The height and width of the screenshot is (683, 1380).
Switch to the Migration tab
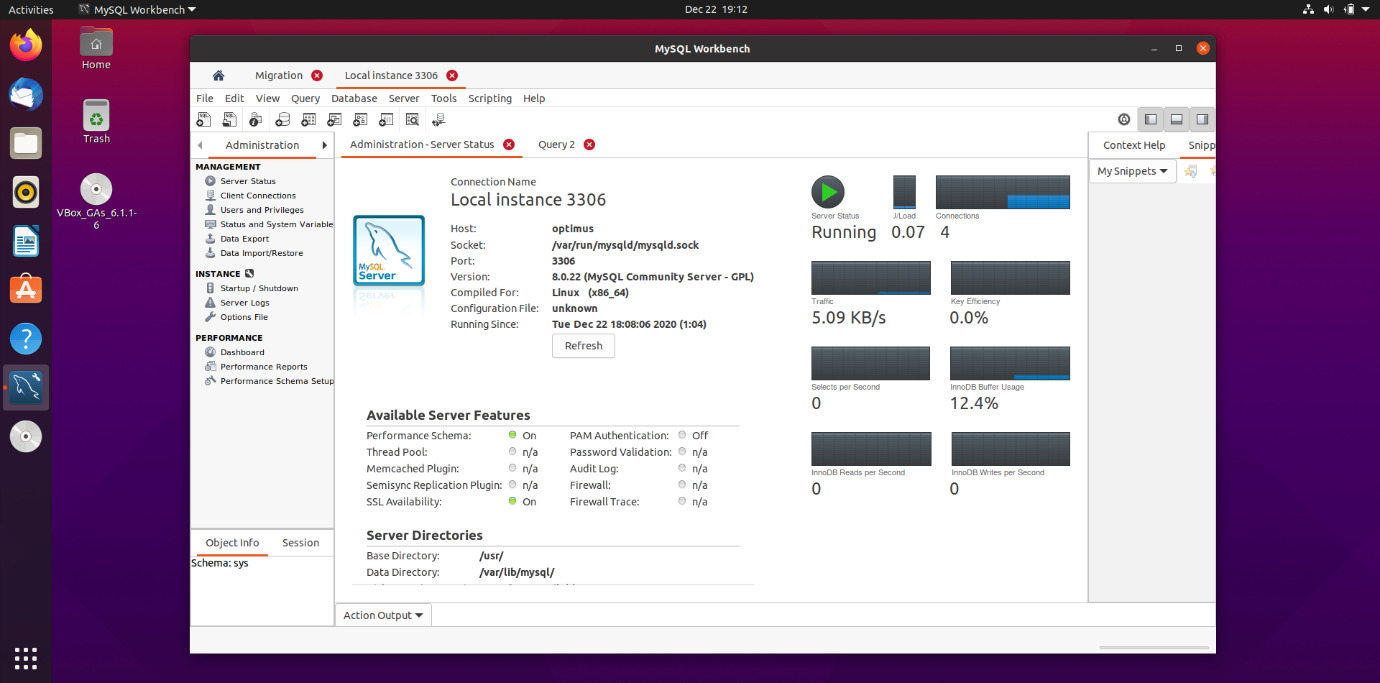pos(279,75)
